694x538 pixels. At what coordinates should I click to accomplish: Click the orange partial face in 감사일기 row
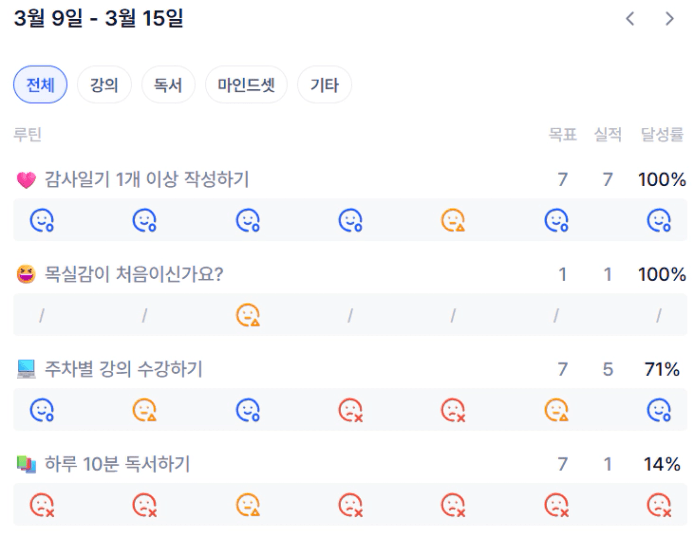[x=453, y=220]
